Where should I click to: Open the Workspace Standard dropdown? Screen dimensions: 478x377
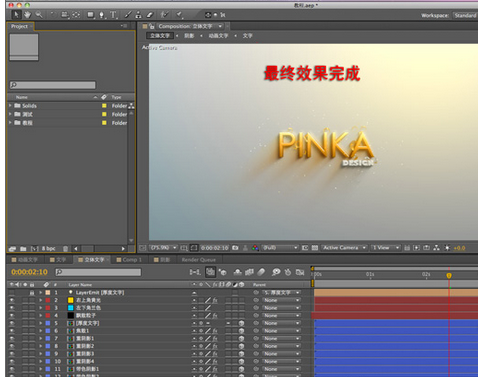(465, 15)
